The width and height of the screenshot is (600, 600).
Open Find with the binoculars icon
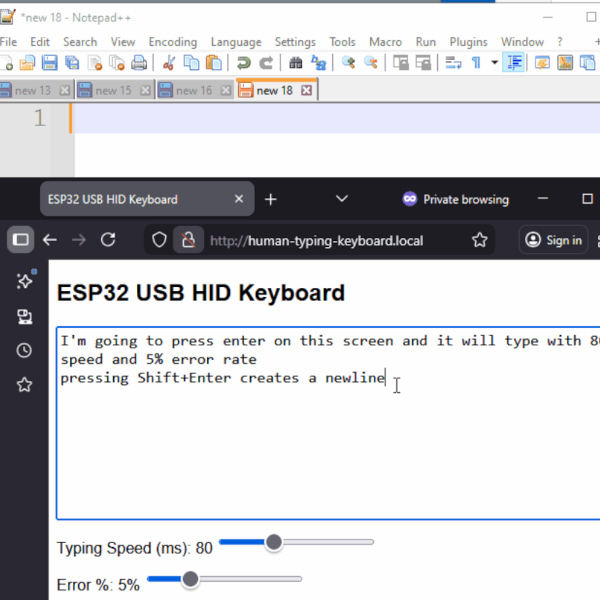point(296,63)
